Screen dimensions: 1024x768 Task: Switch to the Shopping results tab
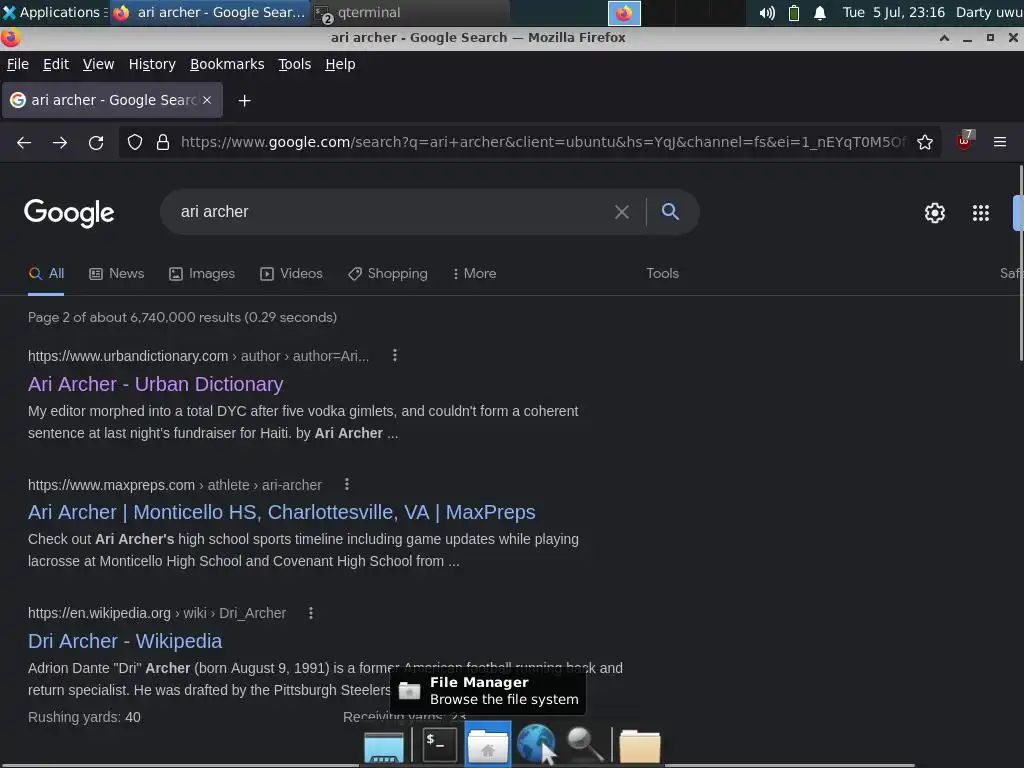[388, 274]
